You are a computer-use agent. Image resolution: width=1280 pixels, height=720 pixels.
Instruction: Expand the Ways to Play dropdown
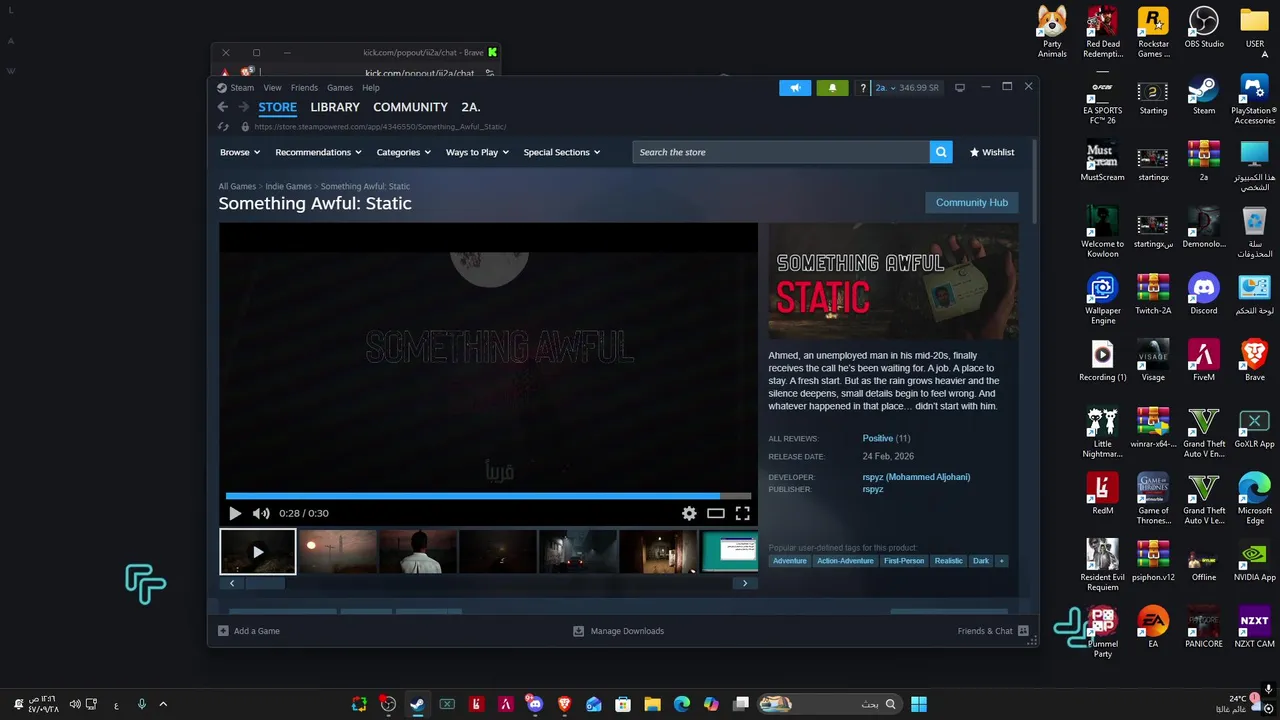coord(478,152)
